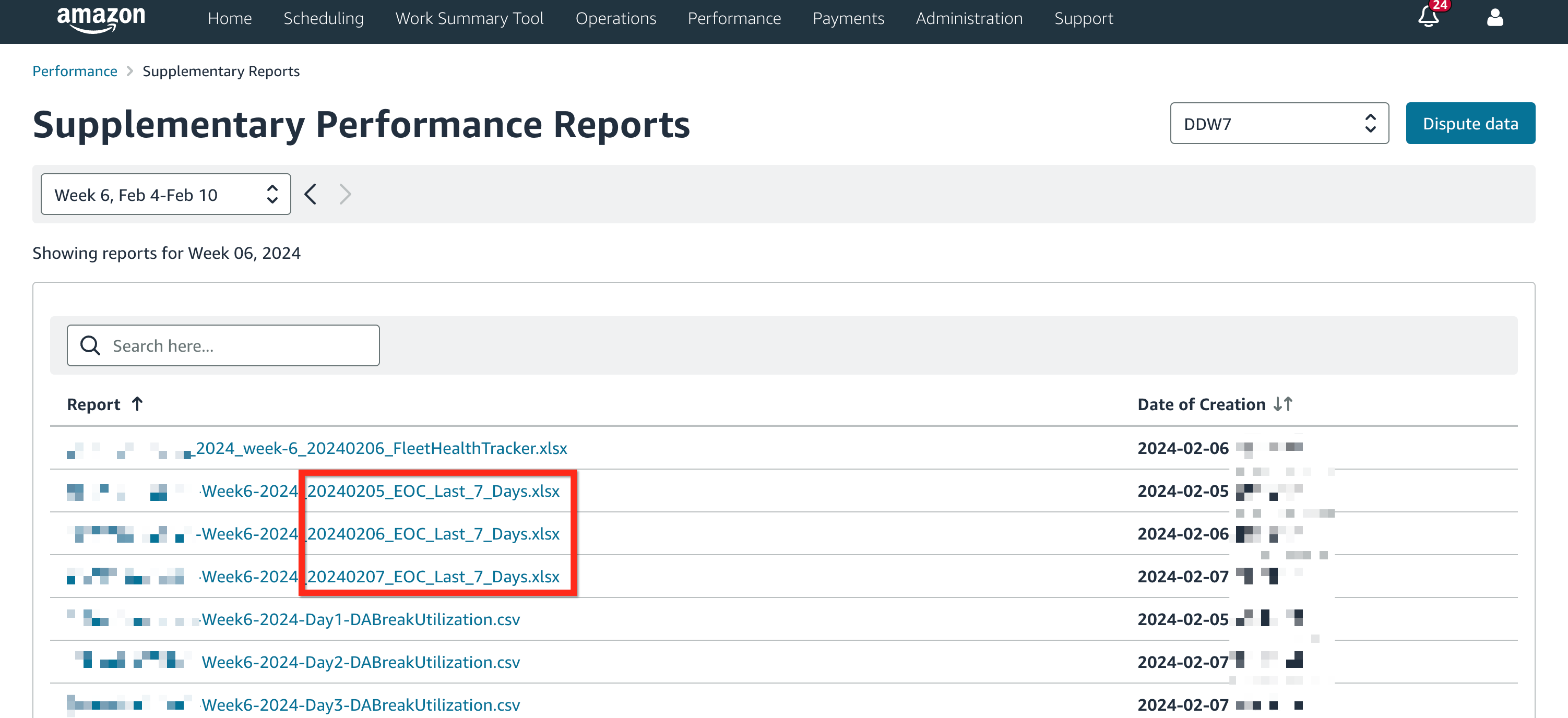The height and width of the screenshot is (718, 1568).
Task: Download 20240206_EOC_Last_7_Days.xlsx report
Action: (433, 534)
